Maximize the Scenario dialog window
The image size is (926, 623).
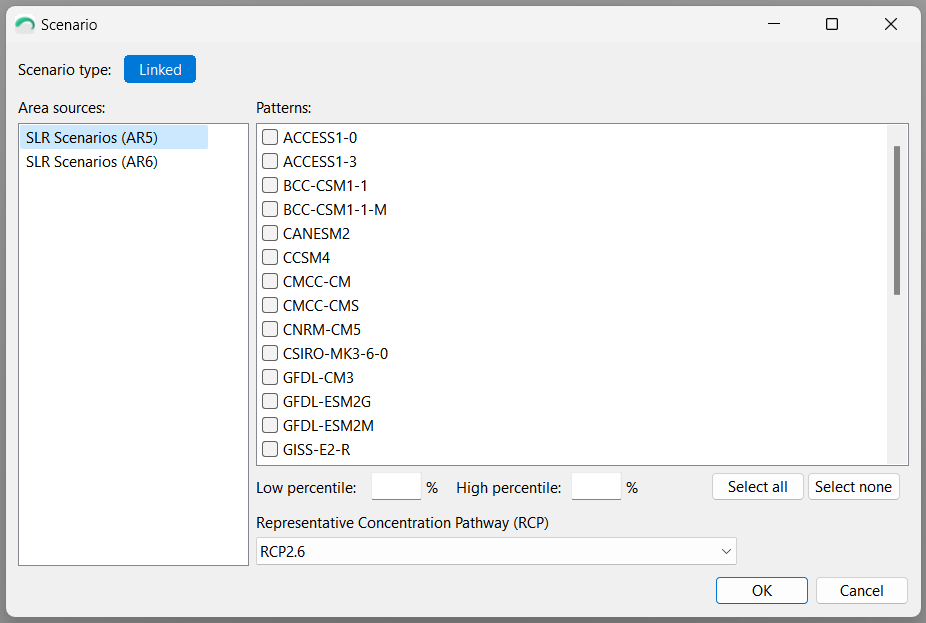[832, 24]
